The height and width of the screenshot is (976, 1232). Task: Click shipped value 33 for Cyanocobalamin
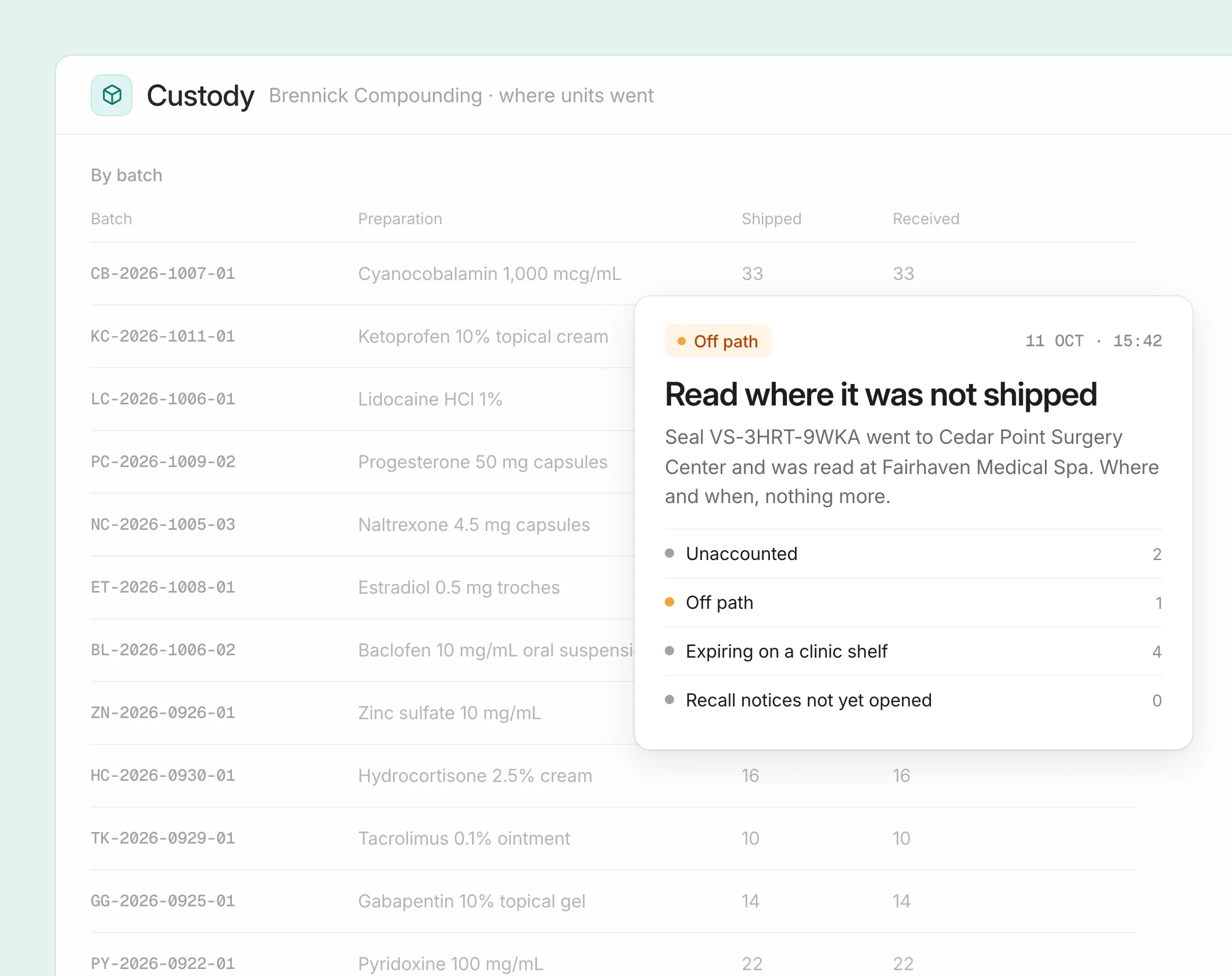[x=752, y=274]
